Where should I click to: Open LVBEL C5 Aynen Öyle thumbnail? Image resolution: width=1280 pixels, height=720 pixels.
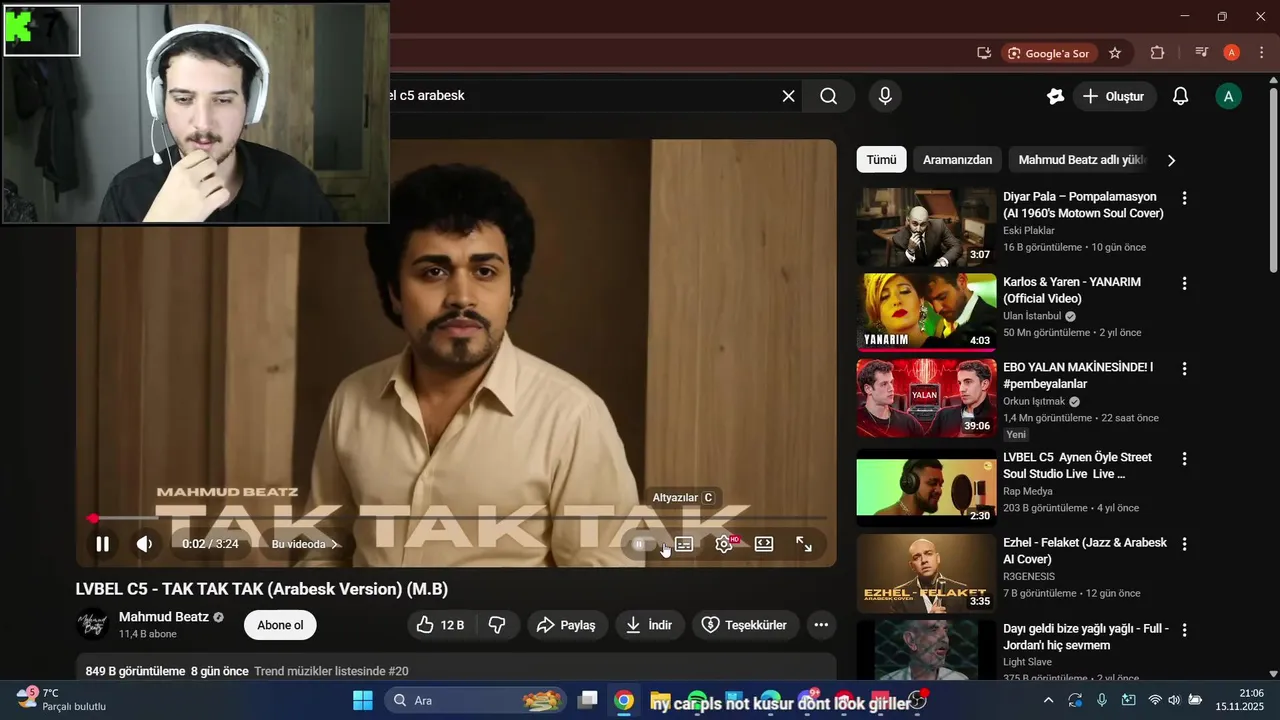tap(926, 487)
